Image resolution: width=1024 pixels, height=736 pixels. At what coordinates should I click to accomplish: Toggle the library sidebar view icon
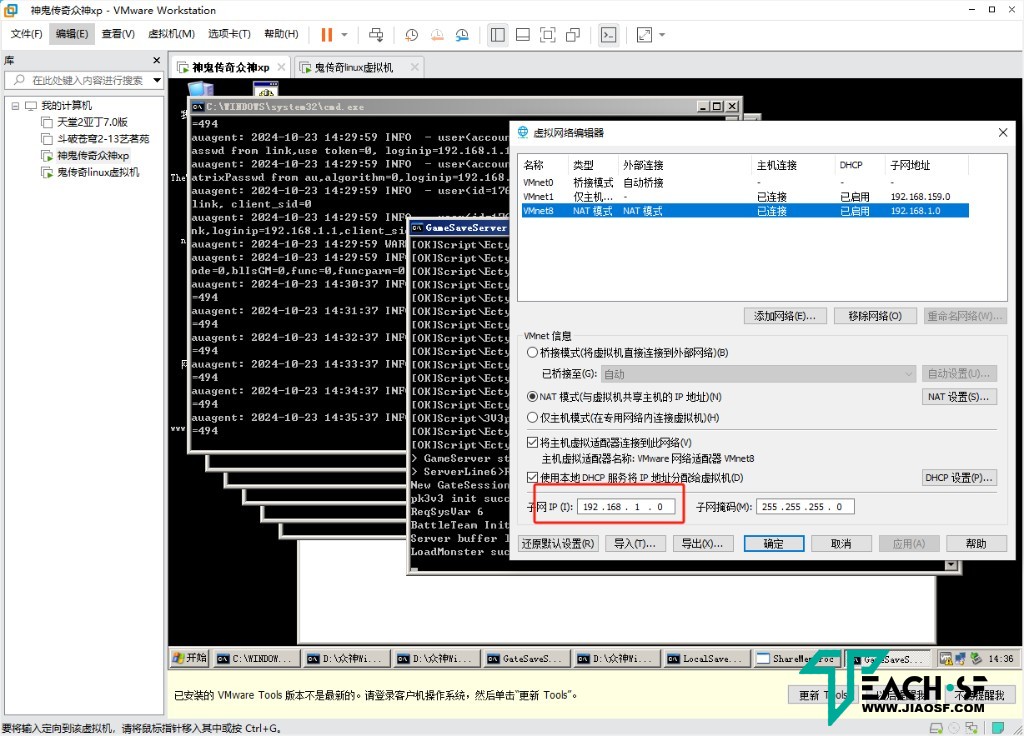tap(498, 35)
